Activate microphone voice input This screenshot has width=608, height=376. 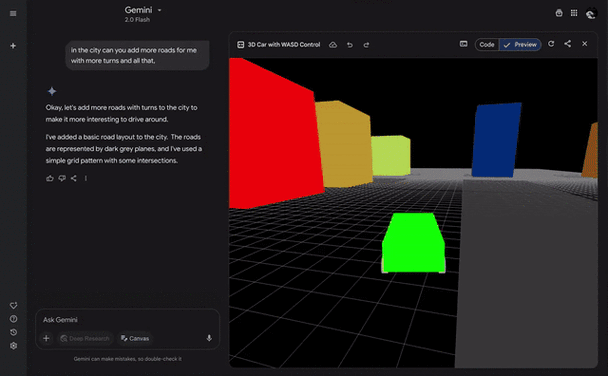(209, 338)
